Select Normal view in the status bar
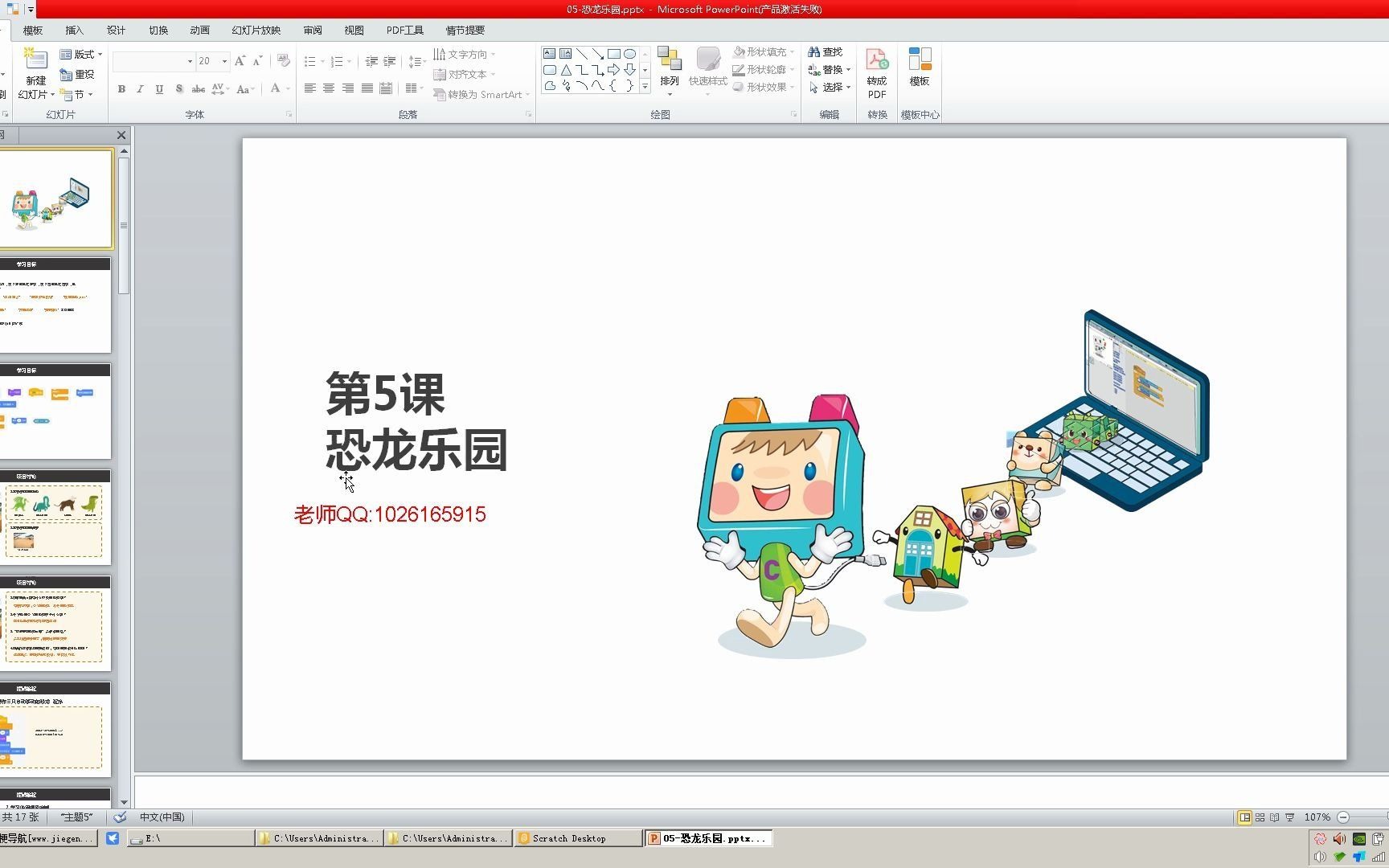Screen dimensions: 1389x868 click(x=1244, y=817)
